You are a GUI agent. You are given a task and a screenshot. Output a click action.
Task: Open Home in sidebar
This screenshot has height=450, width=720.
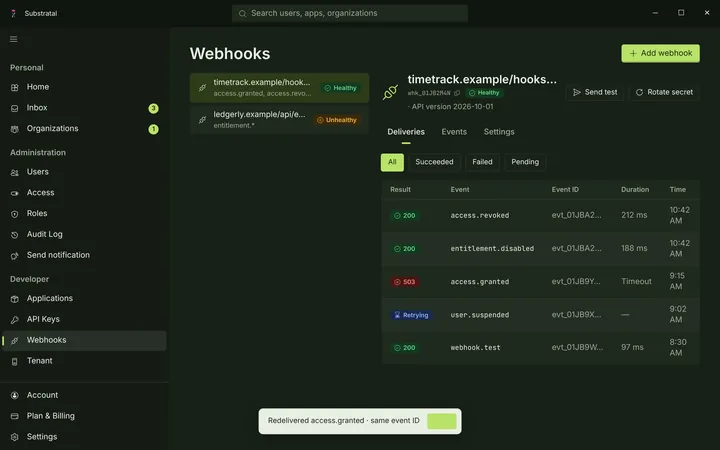click(84, 87)
